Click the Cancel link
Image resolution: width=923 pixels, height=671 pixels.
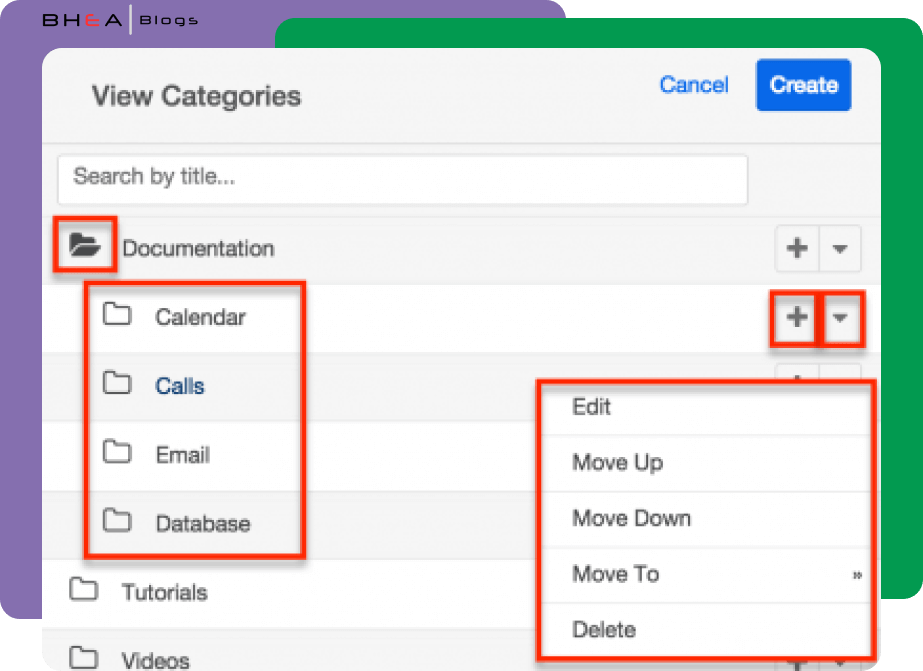pyautogui.click(x=694, y=85)
